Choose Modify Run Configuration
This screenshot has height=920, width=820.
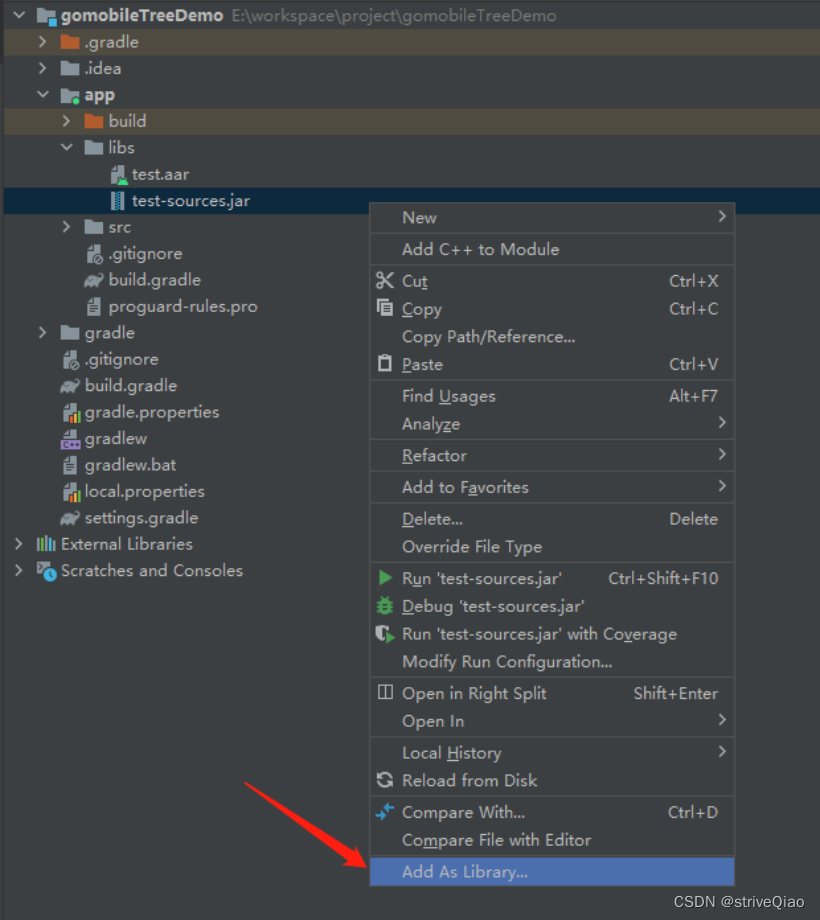point(551,662)
